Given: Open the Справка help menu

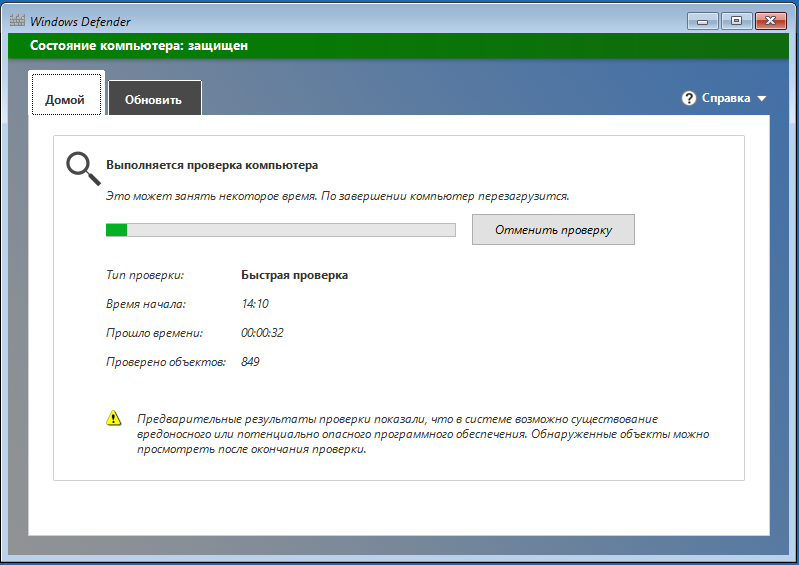Looking at the screenshot, I should [x=726, y=98].
